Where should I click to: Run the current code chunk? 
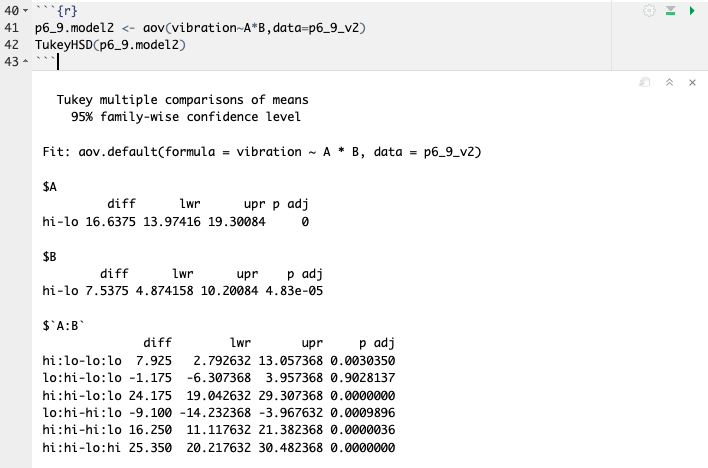(x=691, y=10)
